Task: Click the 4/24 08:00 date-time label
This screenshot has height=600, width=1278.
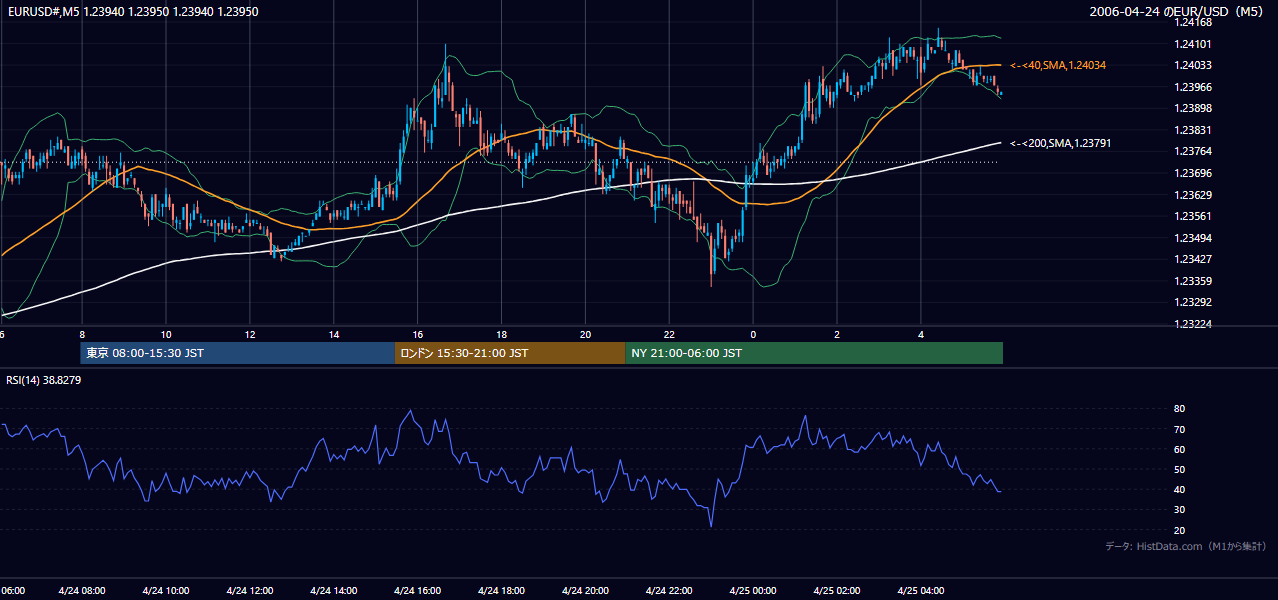Action: click(x=82, y=591)
